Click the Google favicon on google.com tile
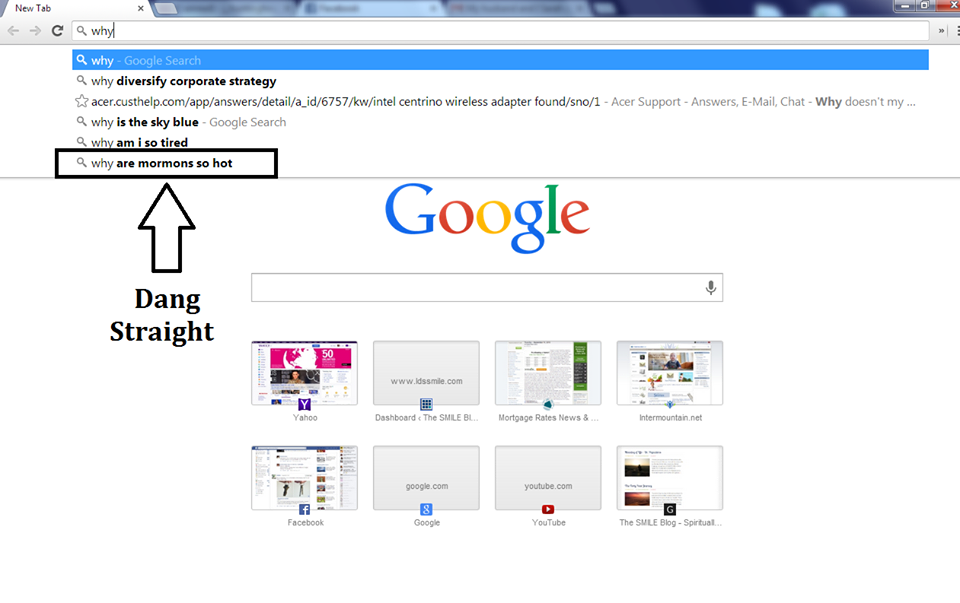 click(426, 509)
